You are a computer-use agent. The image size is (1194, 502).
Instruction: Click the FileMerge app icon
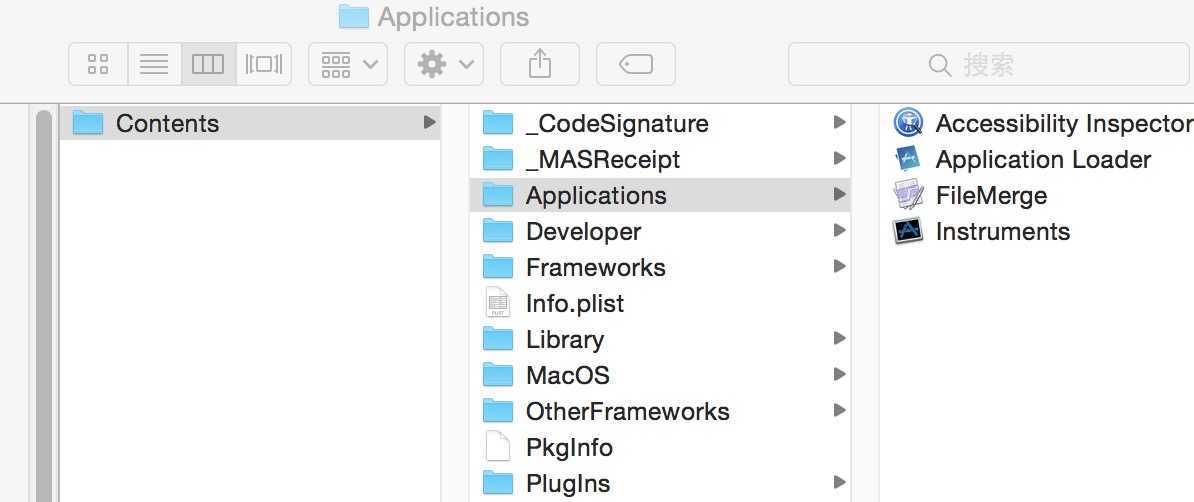tap(908, 194)
